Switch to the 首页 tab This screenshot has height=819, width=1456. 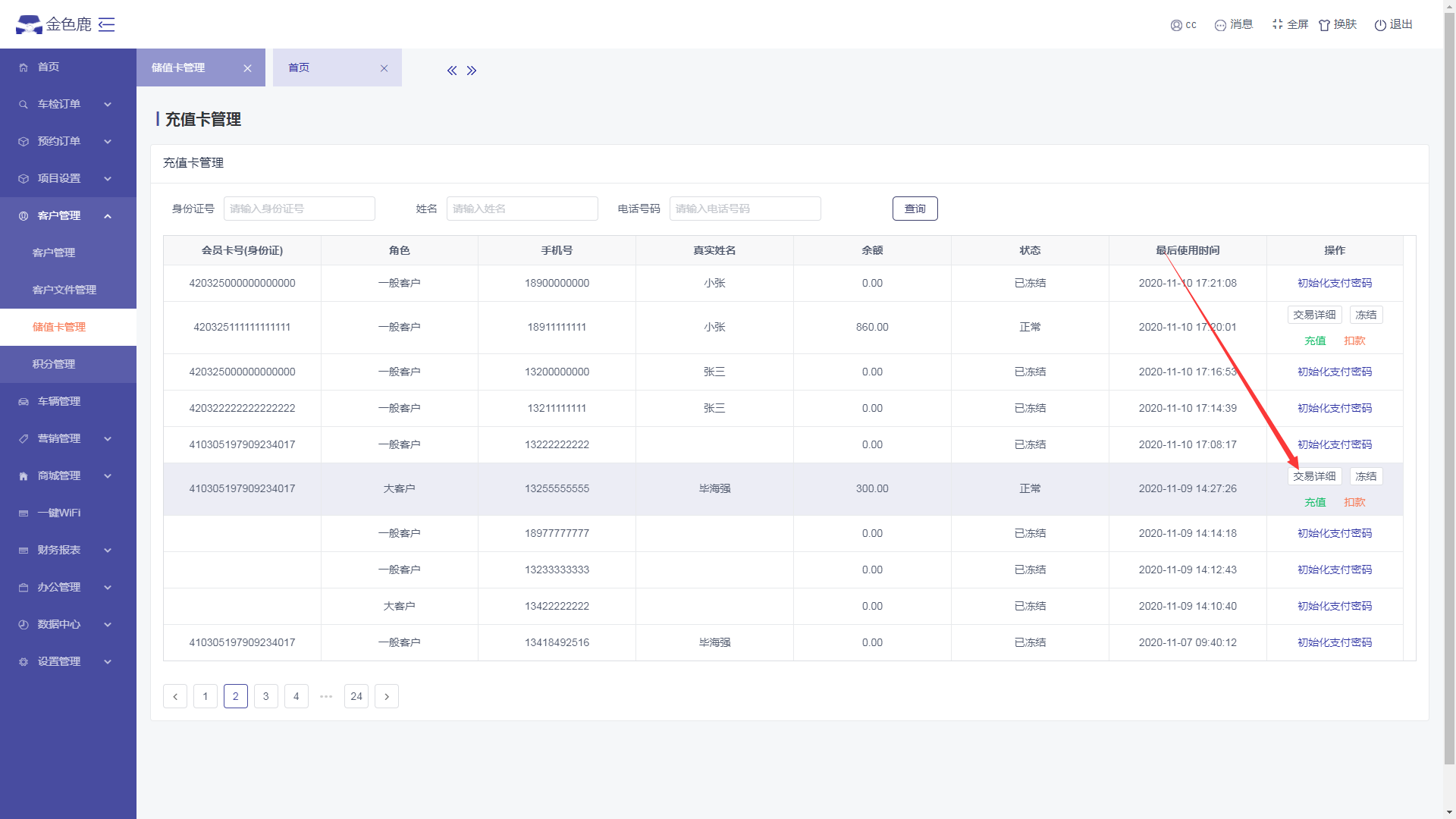299,67
